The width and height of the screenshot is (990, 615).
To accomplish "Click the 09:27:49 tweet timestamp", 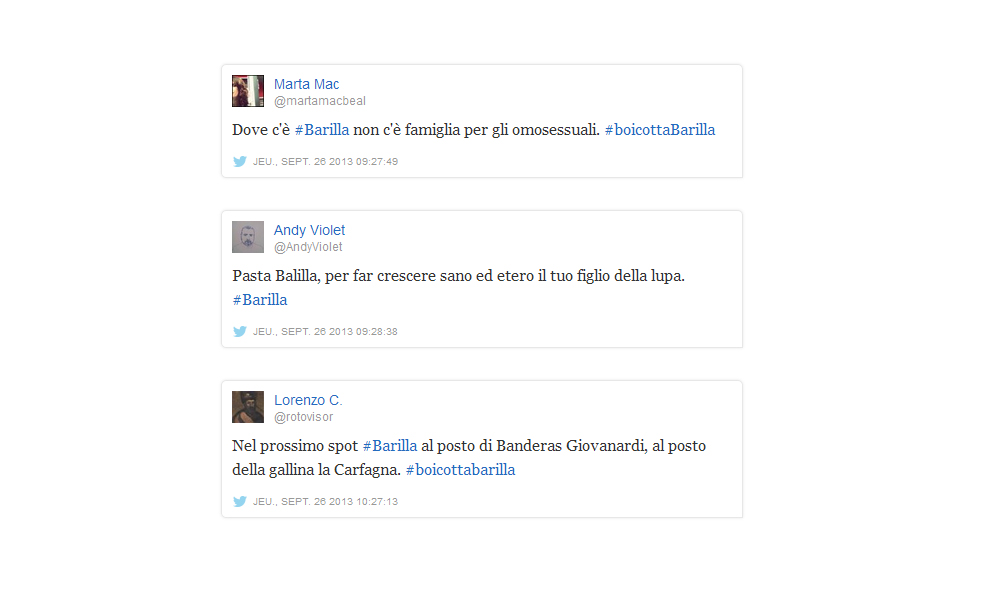I will [x=326, y=162].
